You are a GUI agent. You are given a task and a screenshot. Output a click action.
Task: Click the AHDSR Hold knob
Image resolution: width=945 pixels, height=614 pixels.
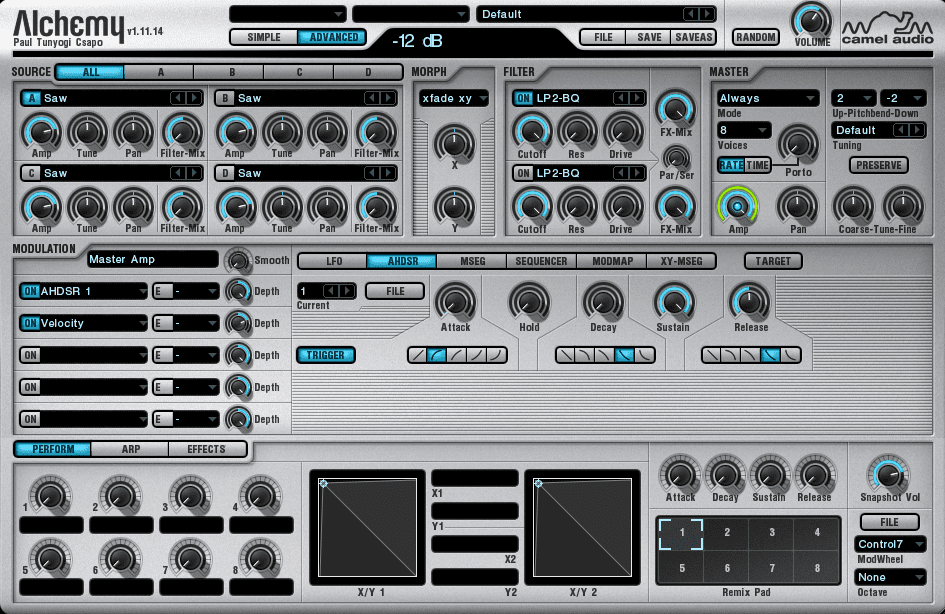coord(529,301)
